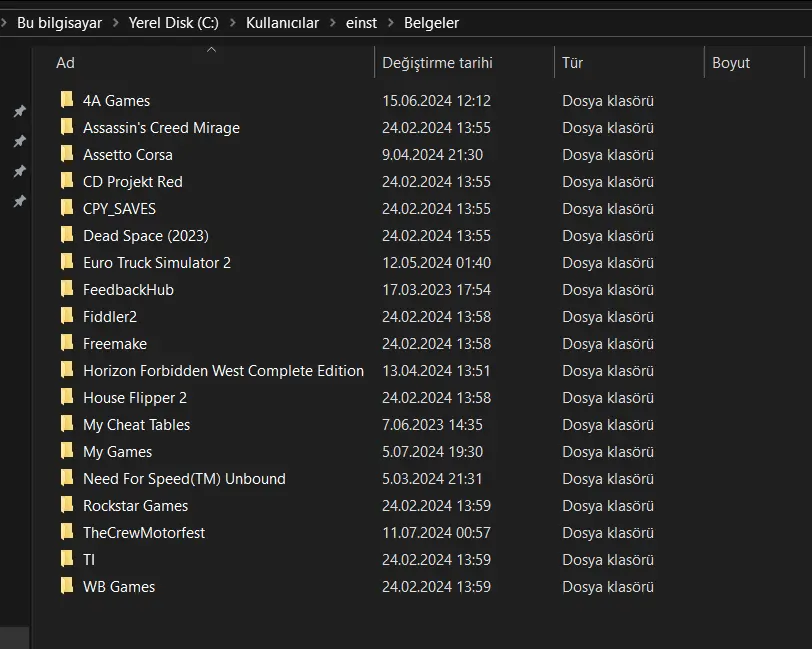This screenshot has height=649, width=812.
Task: Click the FeedbackHub folder icon
Action: click(67, 289)
